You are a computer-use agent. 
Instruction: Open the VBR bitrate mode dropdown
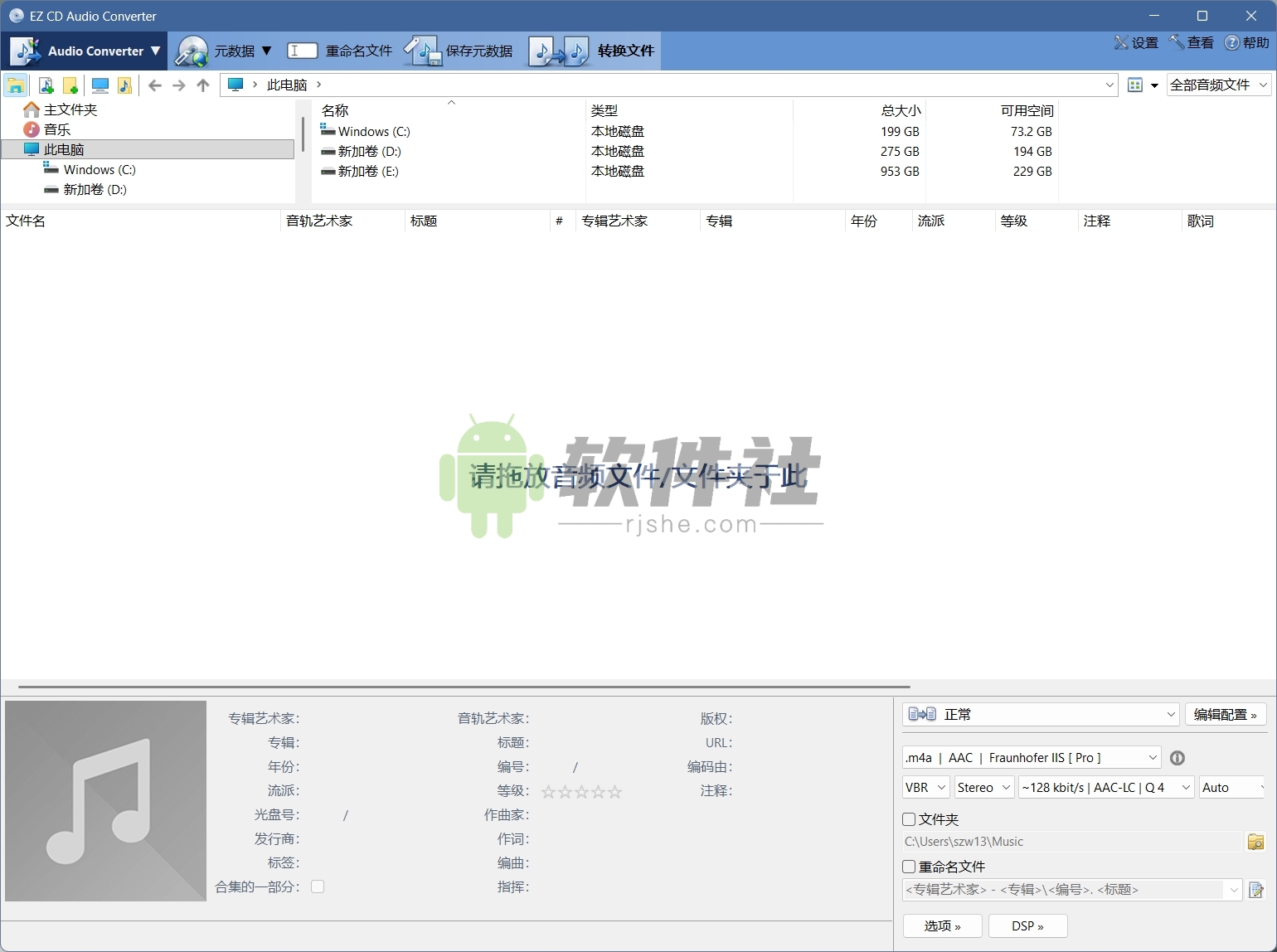(924, 787)
